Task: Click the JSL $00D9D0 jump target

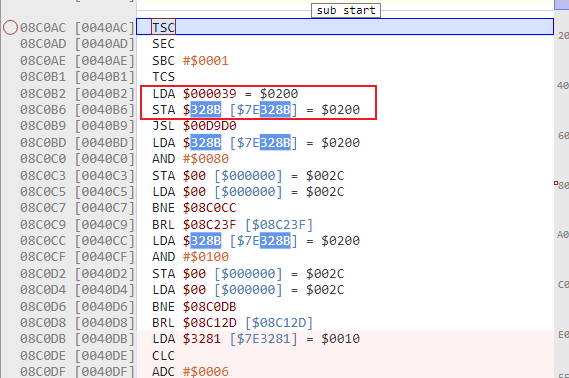Action: click(x=209, y=126)
